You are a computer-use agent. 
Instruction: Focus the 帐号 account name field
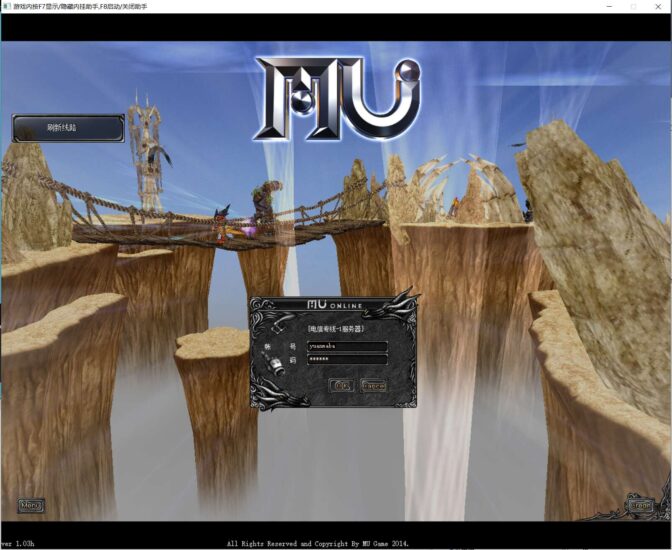pos(348,346)
